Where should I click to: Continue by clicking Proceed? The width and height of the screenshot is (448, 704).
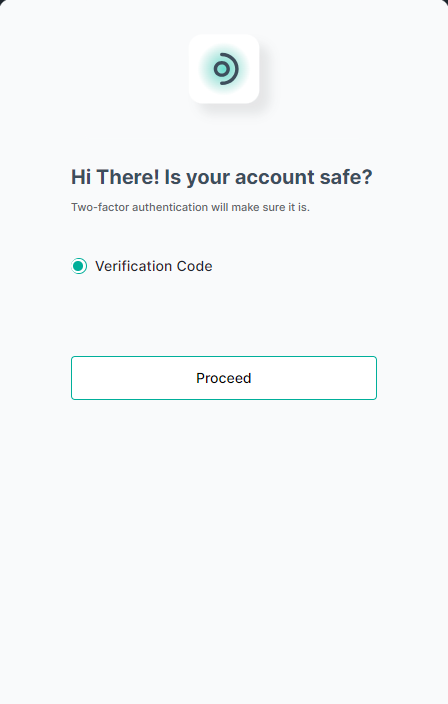[x=224, y=378]
